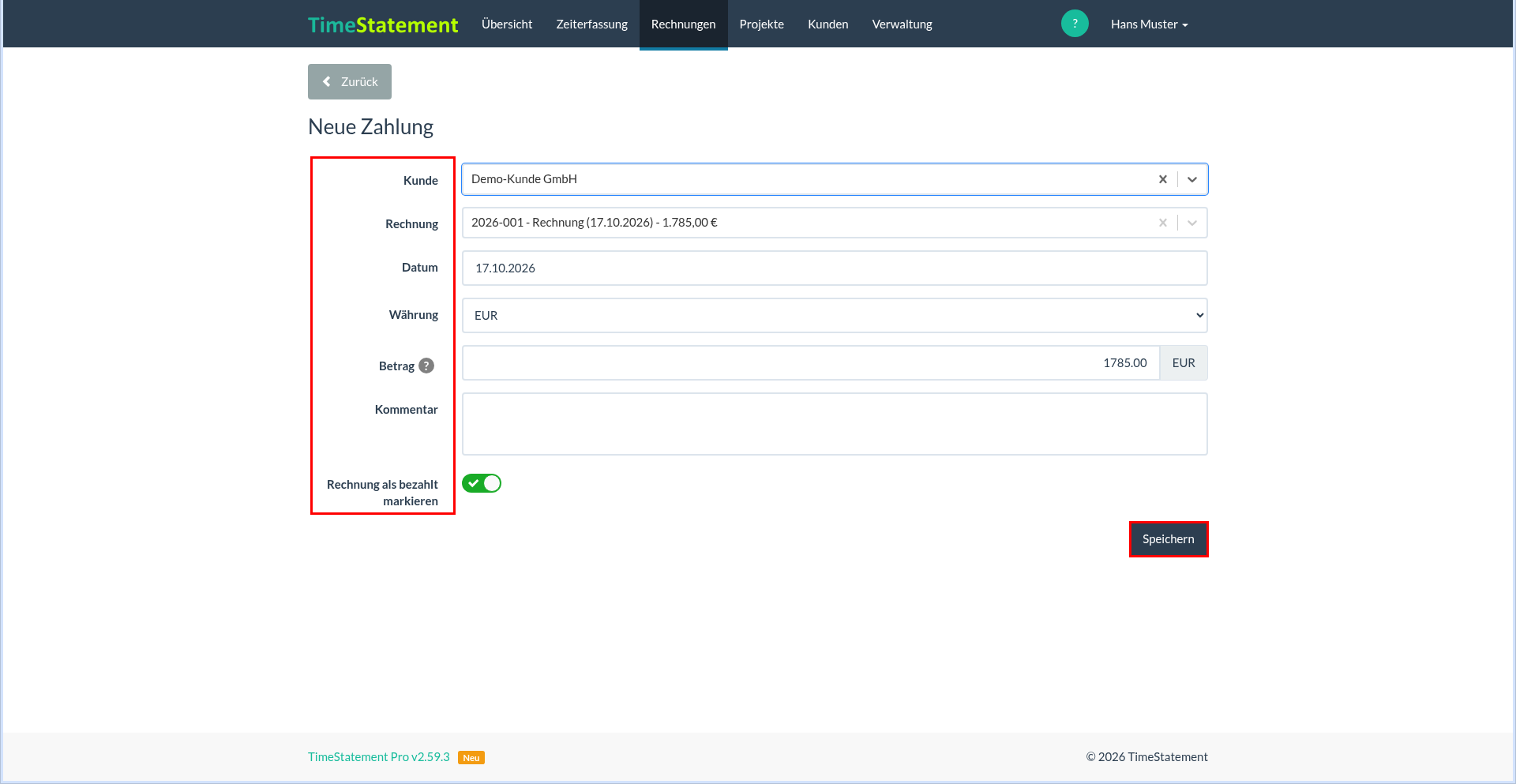The height and width of the screenshot is (784, 1516).
Task: Select the Rechnungen navigation tab
Action: tap(683, 24)
